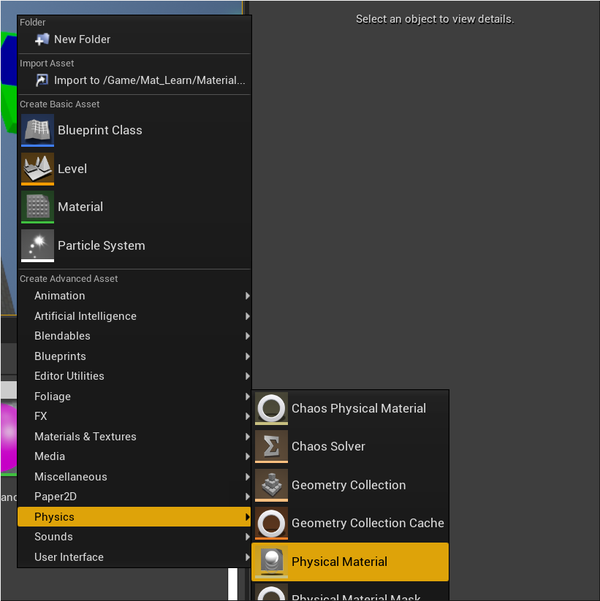This screenshot has height=601, width=600.
Task: Click the Chaos Physical Material ring icon
Action: [271, 408]
